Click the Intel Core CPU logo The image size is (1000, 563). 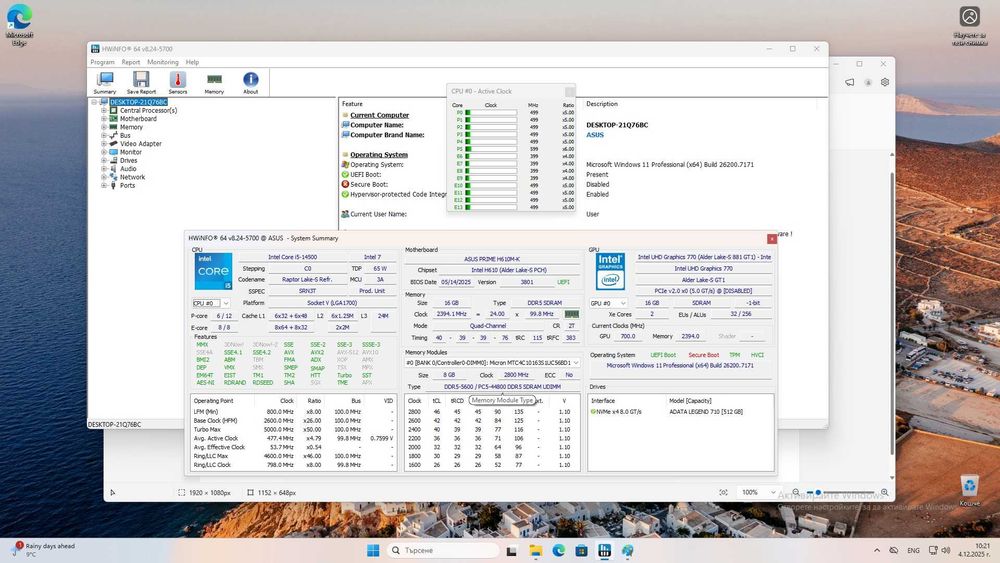point(213,272)
